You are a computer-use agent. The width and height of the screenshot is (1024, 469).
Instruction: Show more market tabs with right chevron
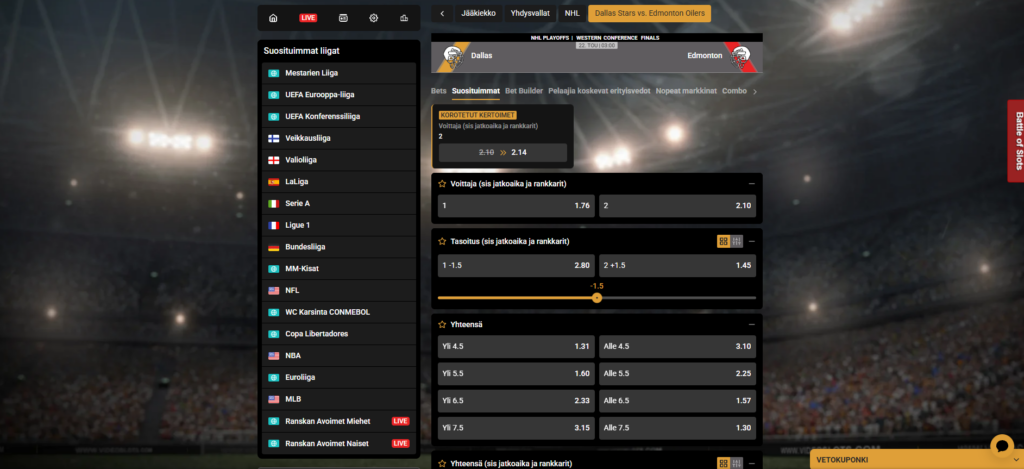tap(755, 91)
